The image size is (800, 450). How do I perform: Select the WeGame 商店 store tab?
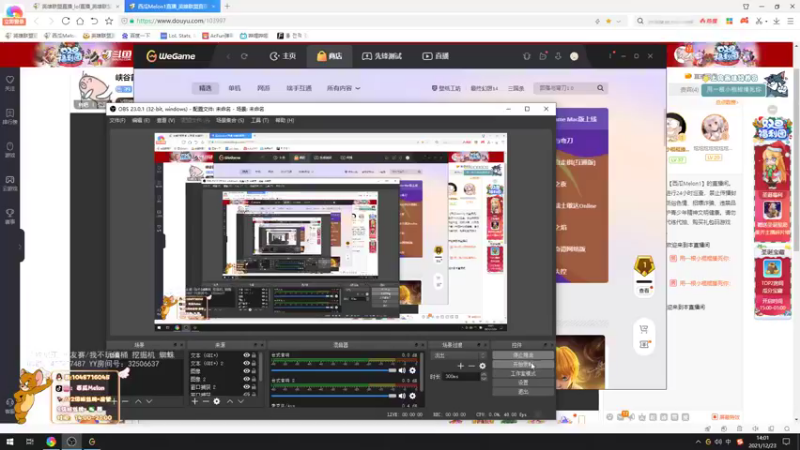(330, 56)
